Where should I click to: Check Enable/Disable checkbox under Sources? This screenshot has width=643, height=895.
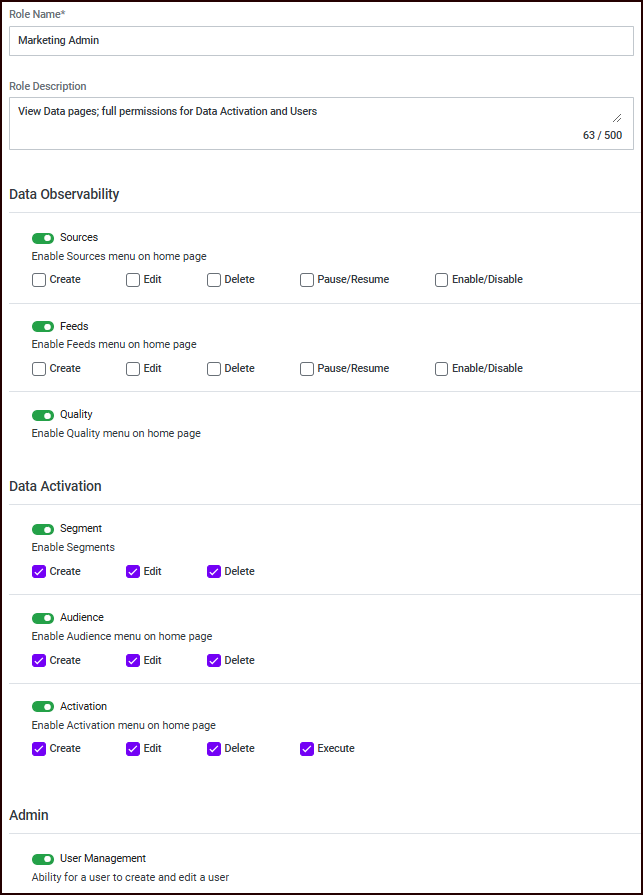point(442,280)
